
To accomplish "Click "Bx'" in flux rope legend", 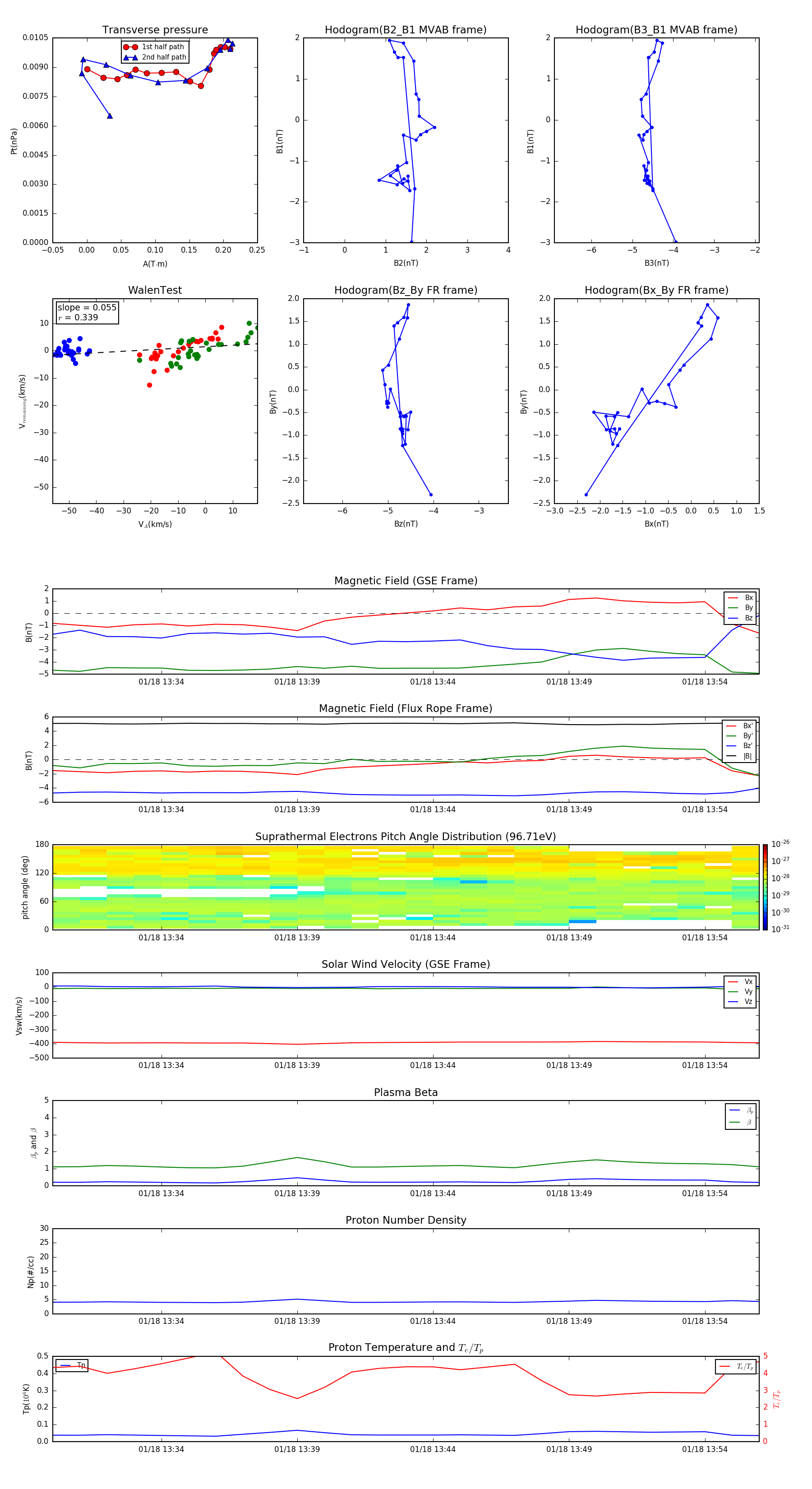I will 740,726.
